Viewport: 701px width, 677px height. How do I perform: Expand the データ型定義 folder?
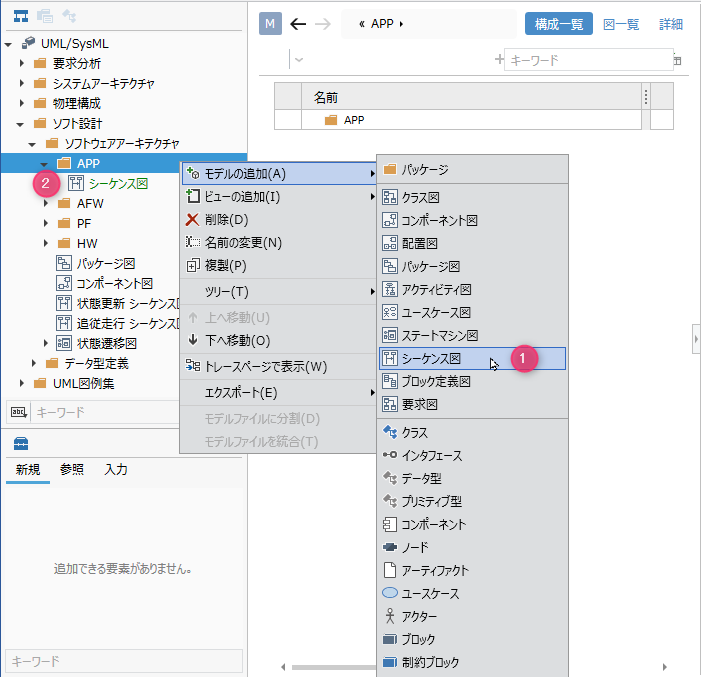point(33,364)
